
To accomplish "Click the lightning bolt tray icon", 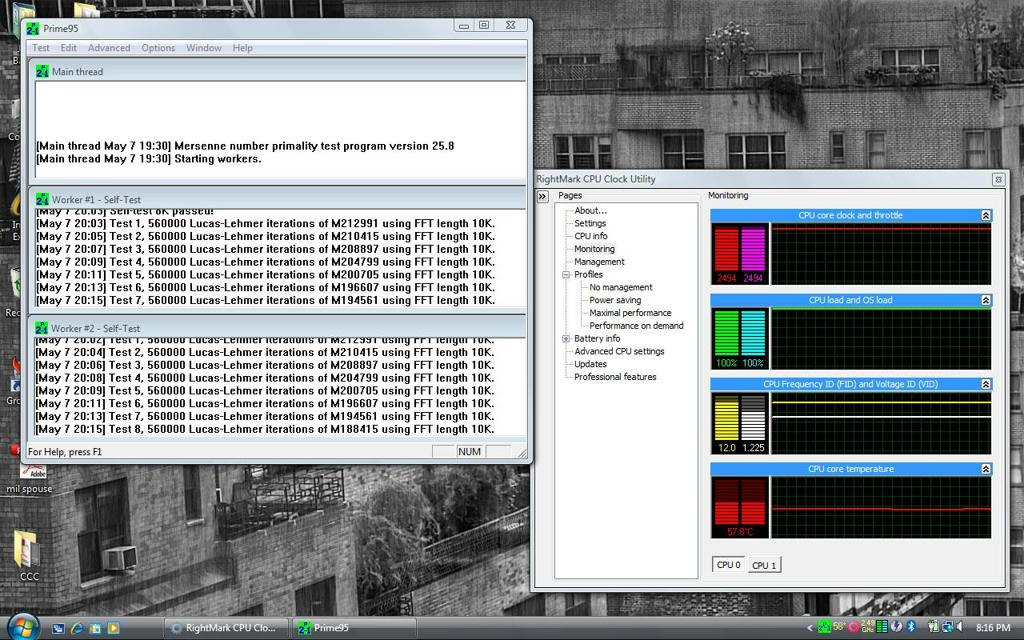I will coord(897,627).
